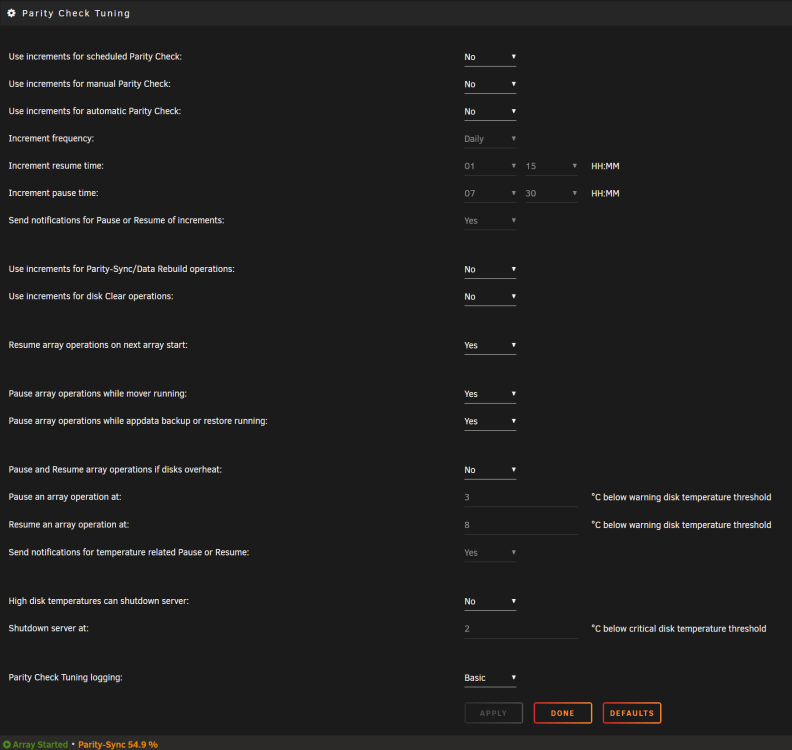
Task: Click the green Array Started status icon
Action: [7, 744]
